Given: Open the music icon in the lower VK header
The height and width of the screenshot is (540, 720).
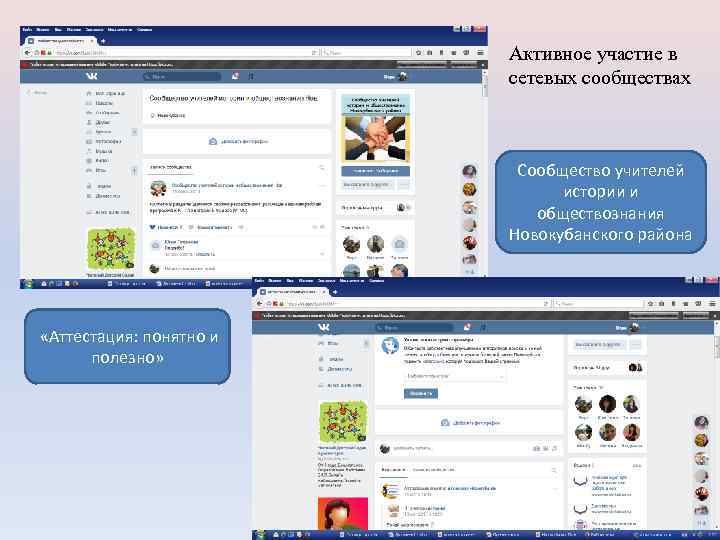Looking at the screenshot, I should click(483, 327).
